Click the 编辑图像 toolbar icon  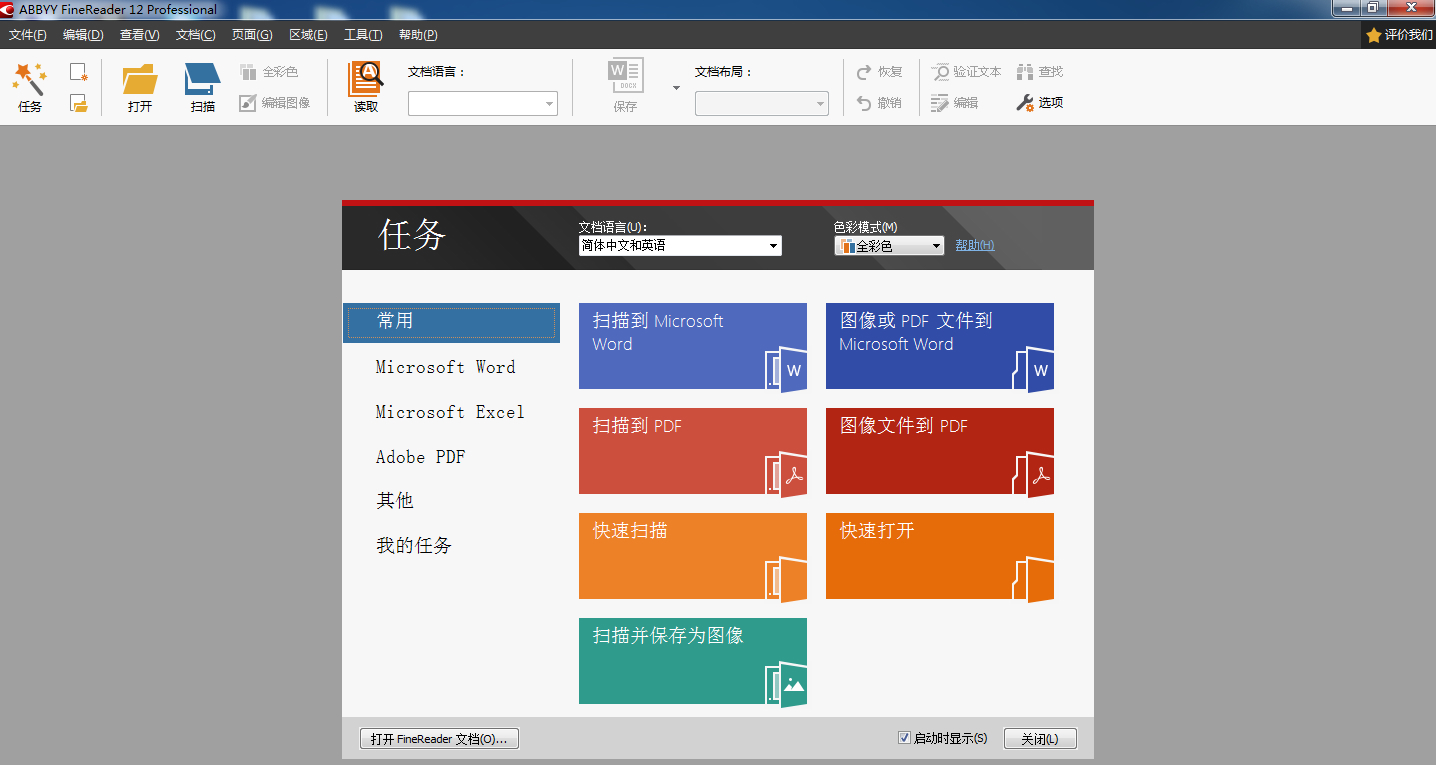248,103
